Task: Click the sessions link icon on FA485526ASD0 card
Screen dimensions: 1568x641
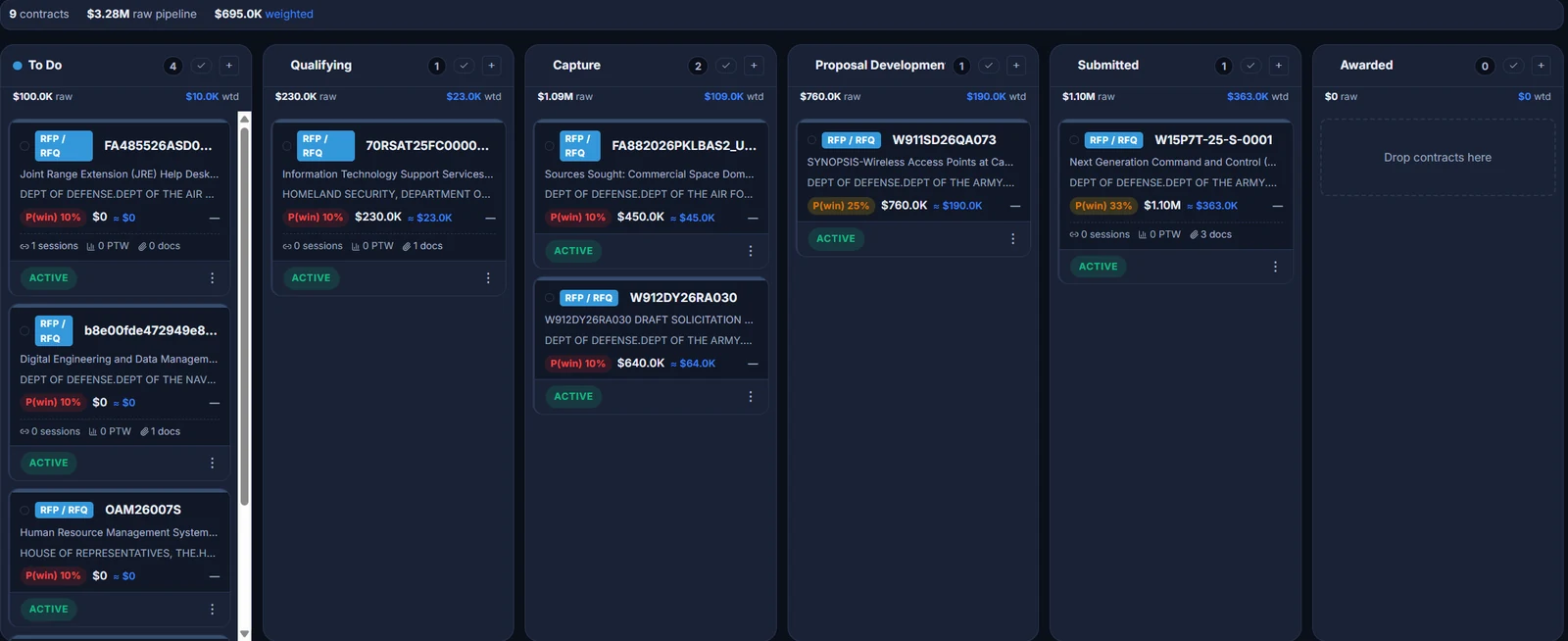Action: (24, 246)
